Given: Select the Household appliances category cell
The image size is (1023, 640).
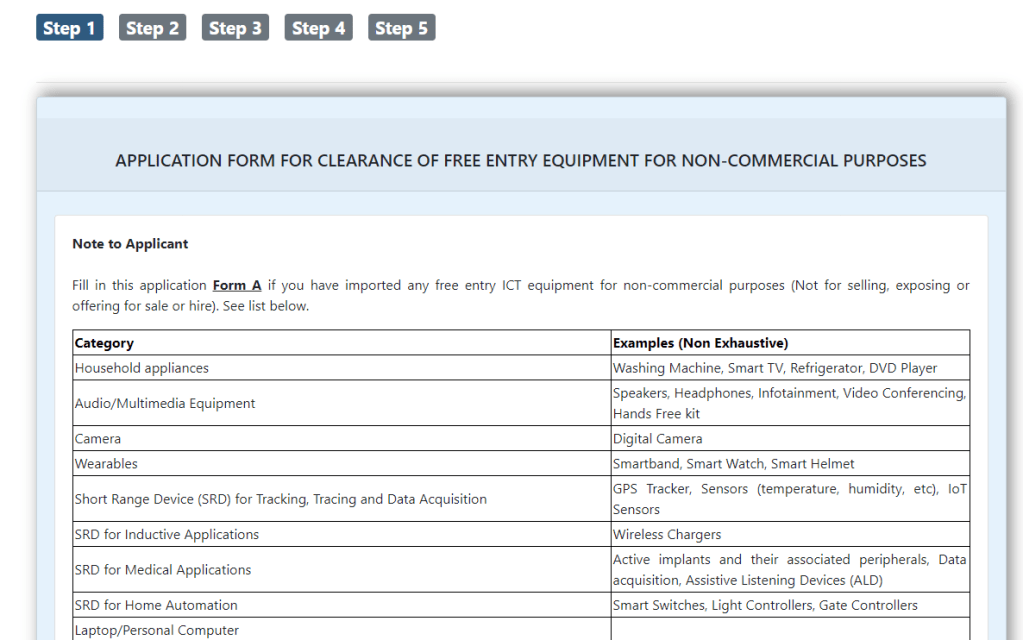Looking at the screenshot, I should pos(142,368).
